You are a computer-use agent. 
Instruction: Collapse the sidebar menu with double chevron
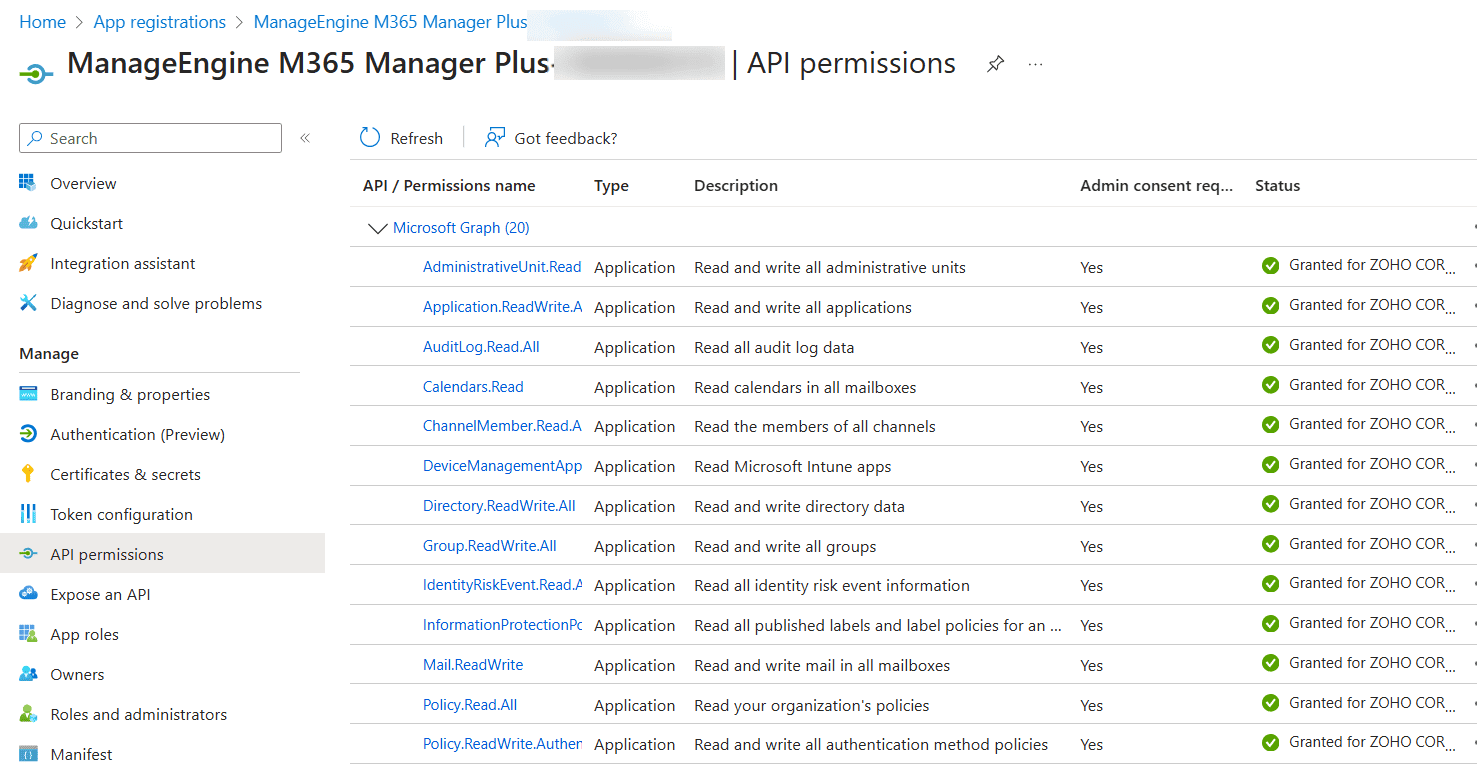(305, 138)
